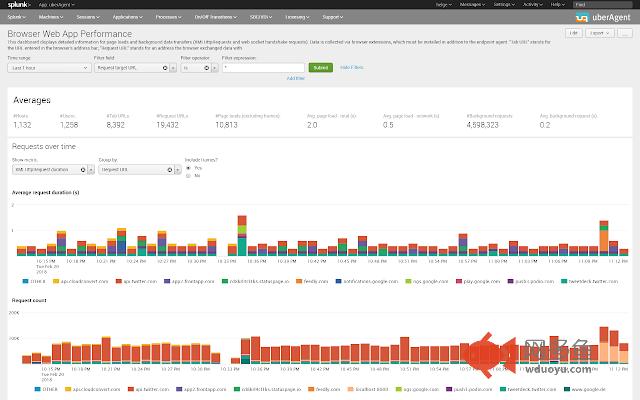Open the Filter field dropdown

coord(132,67)
